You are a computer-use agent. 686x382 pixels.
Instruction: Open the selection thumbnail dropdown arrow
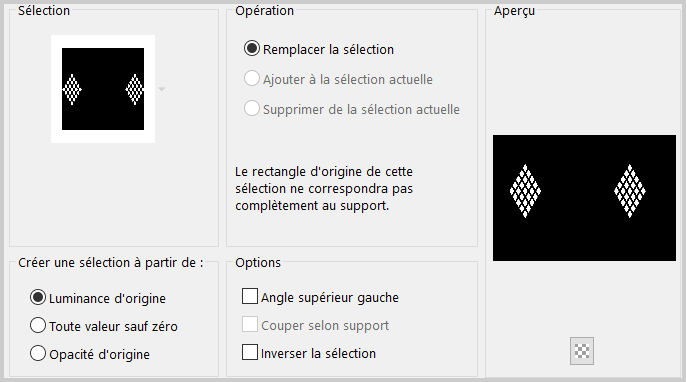coord(161,89)
